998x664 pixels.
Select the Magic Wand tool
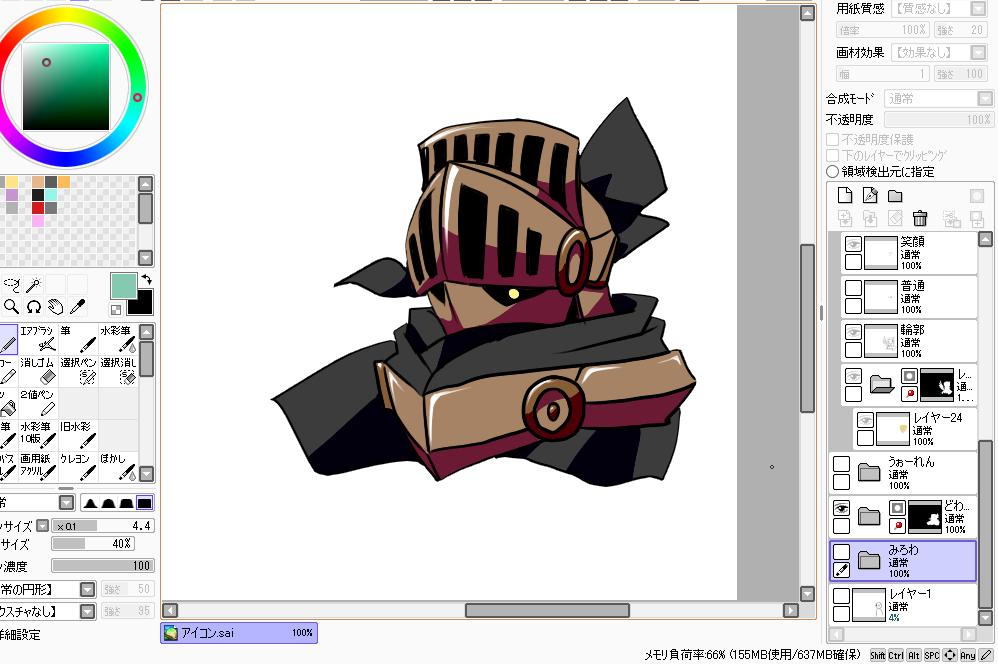click(33, 285)
